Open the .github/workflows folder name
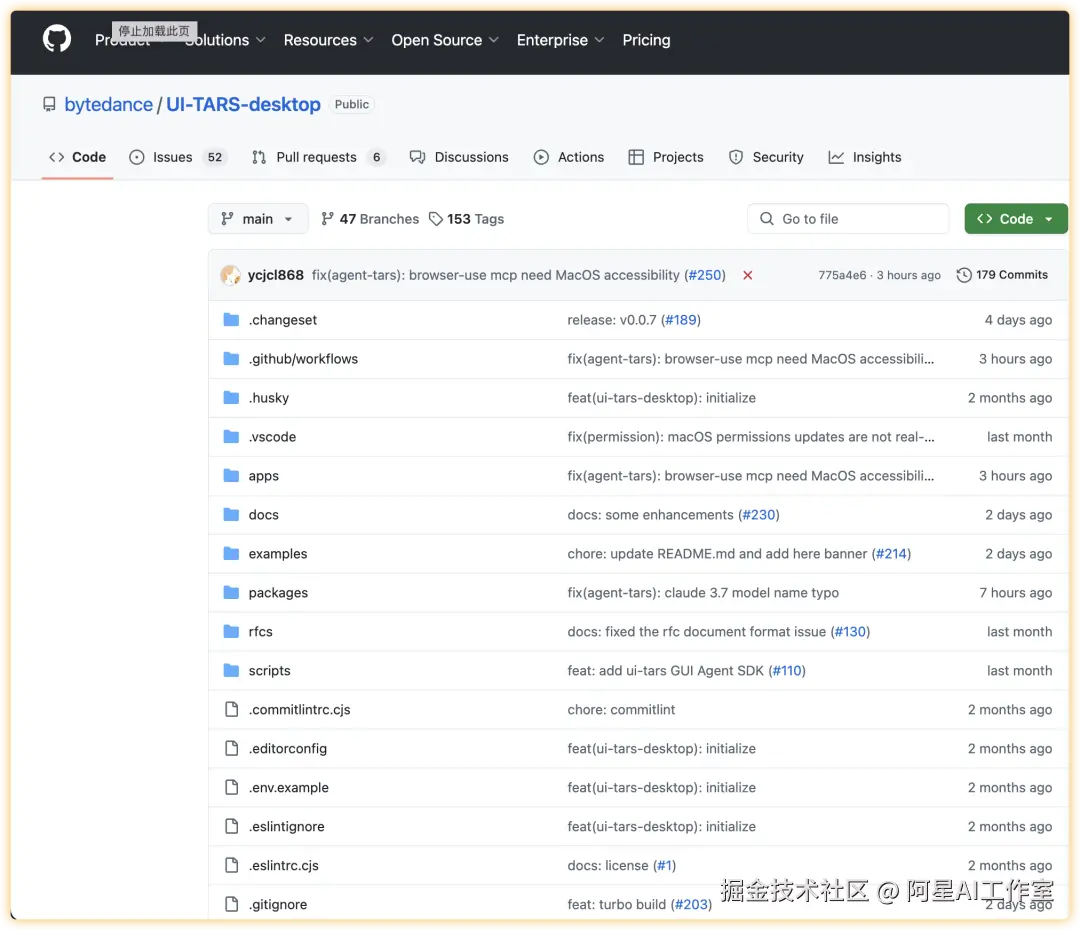 pyautogui.click(x=303, y=359)
